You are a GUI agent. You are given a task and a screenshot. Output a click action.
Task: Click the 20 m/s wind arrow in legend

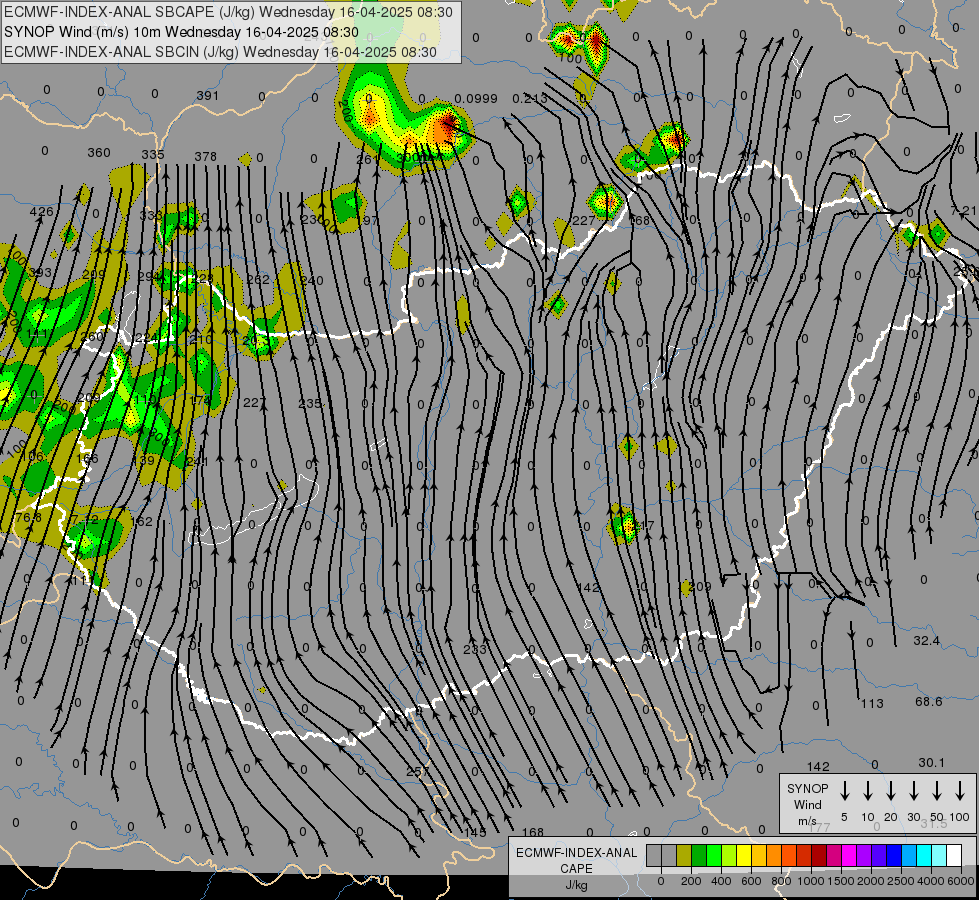(891, 790)
